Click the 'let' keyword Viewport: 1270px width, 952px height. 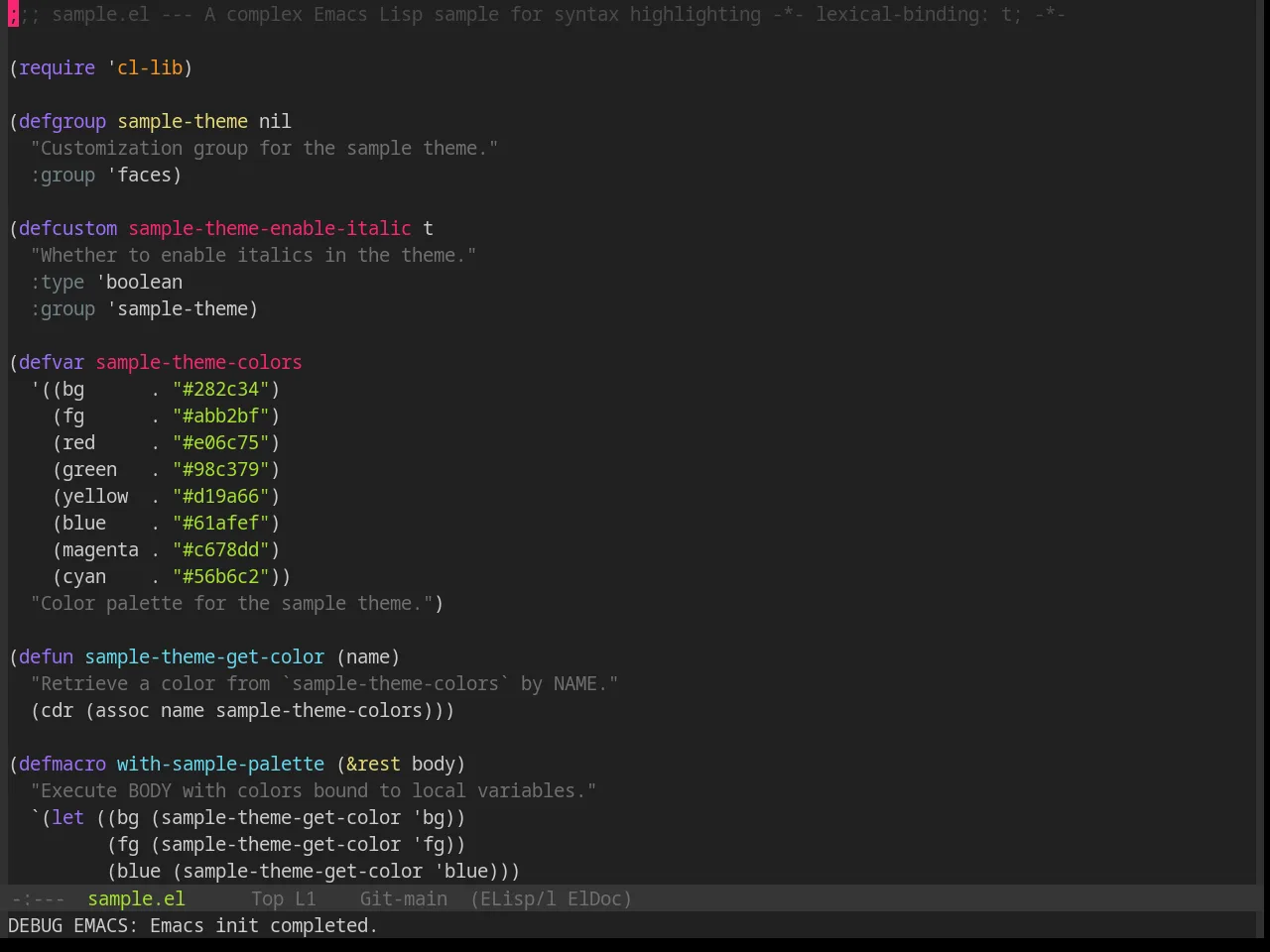(67, 817)
